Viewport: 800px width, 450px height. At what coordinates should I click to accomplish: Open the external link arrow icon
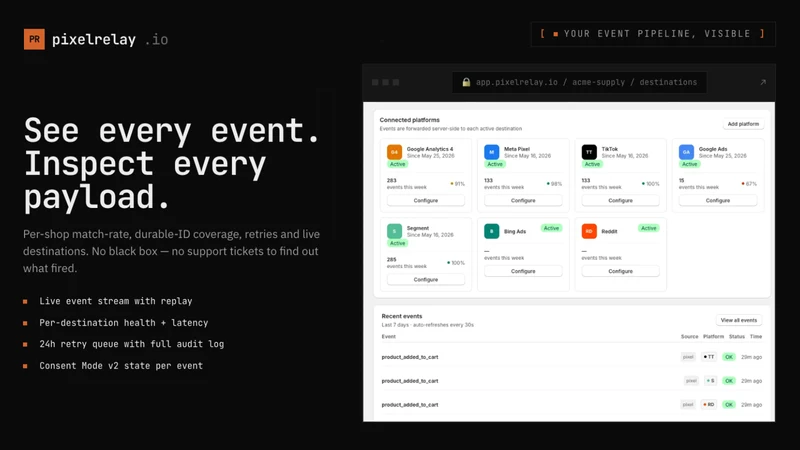point(763,82)
